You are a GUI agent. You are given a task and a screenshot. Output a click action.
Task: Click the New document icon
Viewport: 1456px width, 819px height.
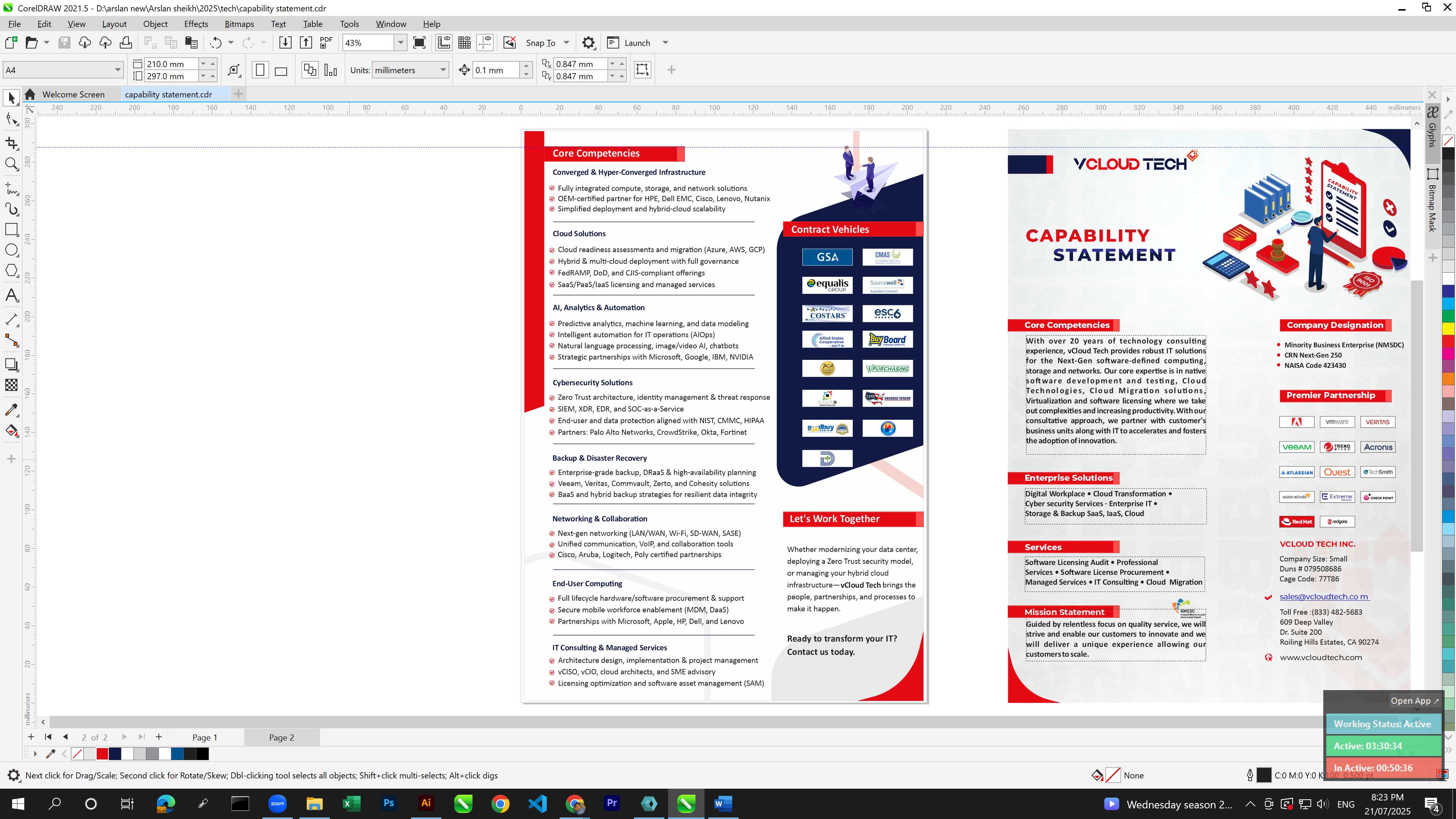pos(11,43)
